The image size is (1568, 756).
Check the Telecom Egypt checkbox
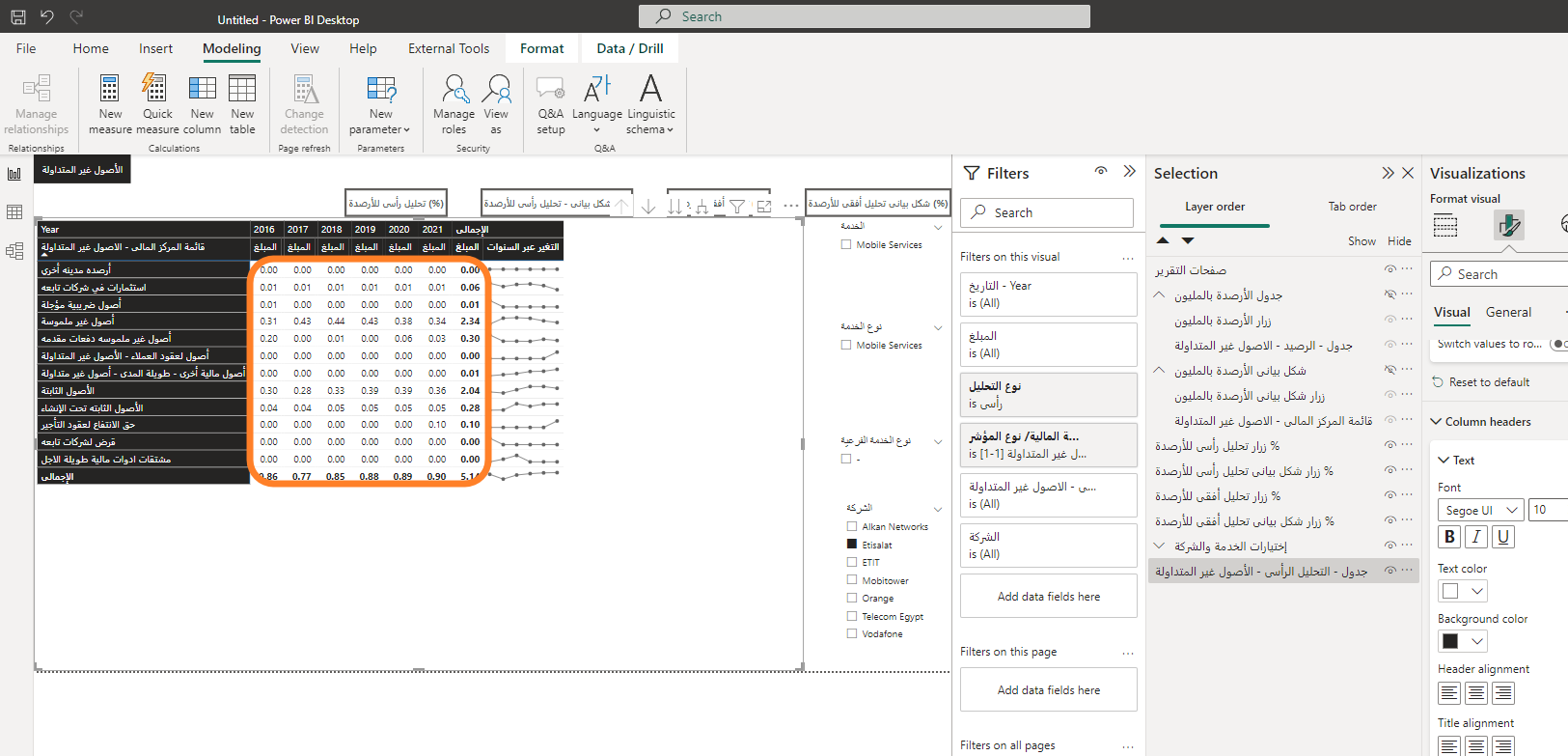pyautogui.click(x=852, y=616)
